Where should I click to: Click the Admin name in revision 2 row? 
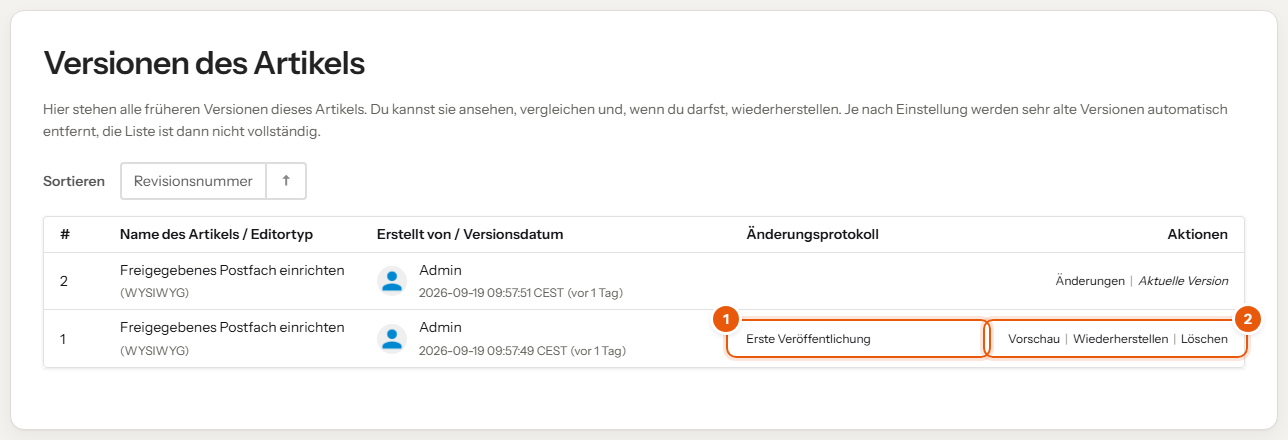point(440,270)
